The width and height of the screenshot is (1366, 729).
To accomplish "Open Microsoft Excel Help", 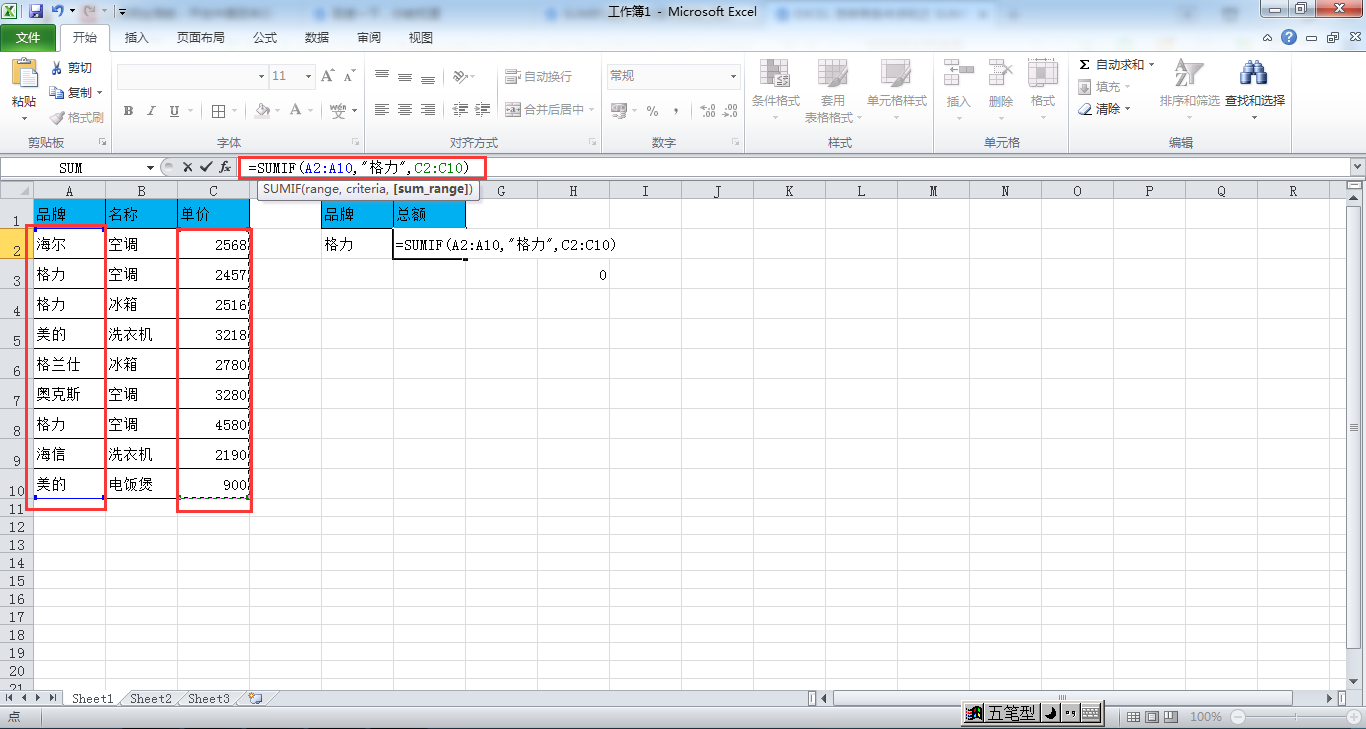I will (x=1289, y=38).
